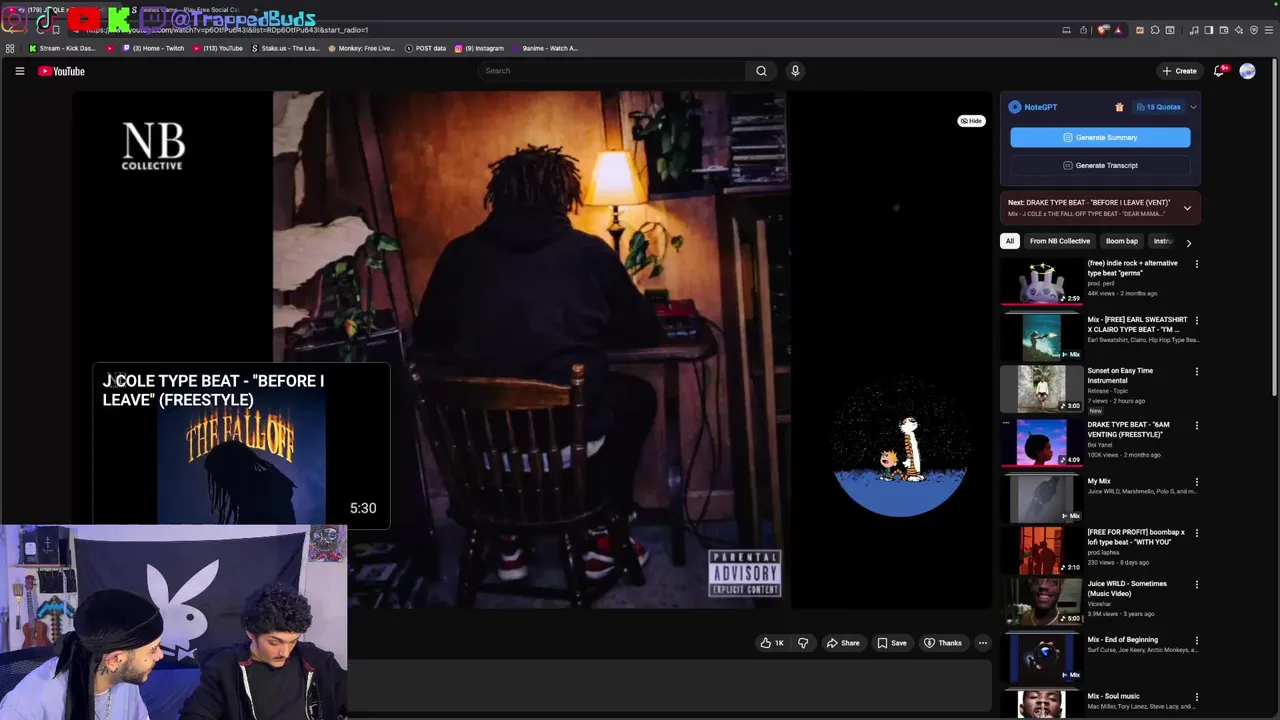Screen dimensions: 1280x720
Task: Open browser extensions puzzle icon
Action: click(x=1155, y=30)
